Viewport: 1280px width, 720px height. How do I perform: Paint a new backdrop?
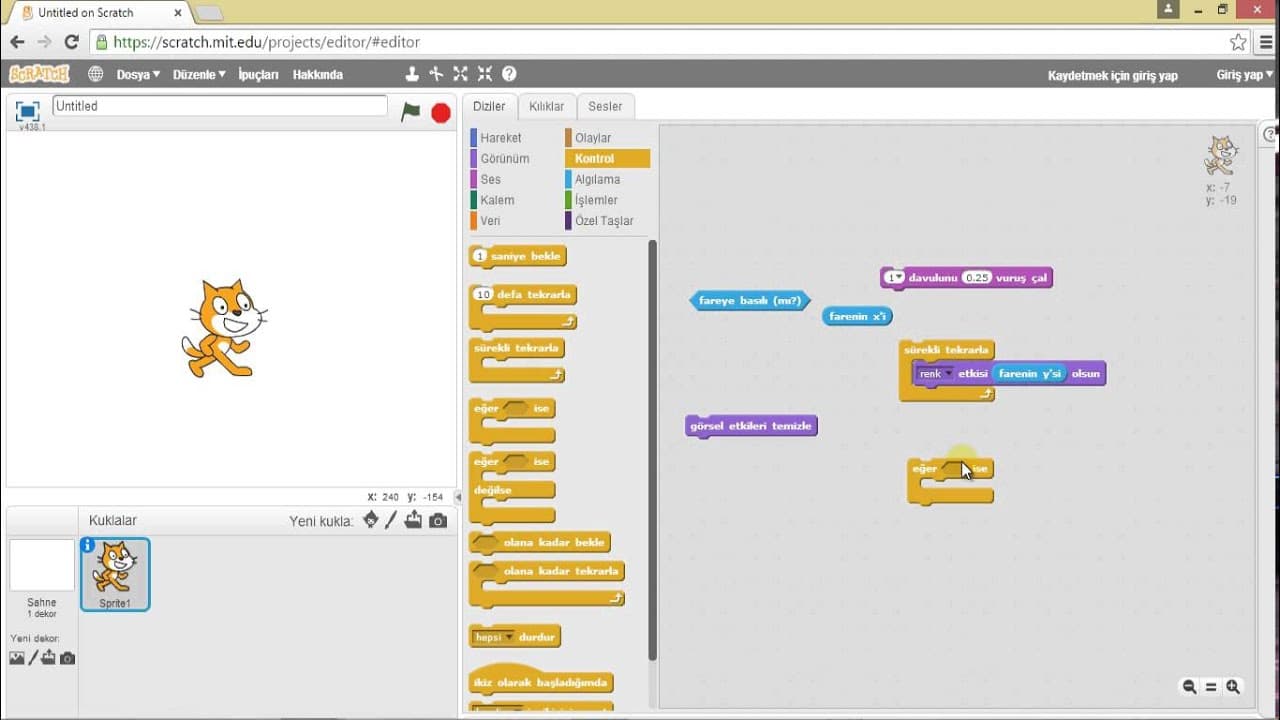pyautogui.click(x=33, y=657)
